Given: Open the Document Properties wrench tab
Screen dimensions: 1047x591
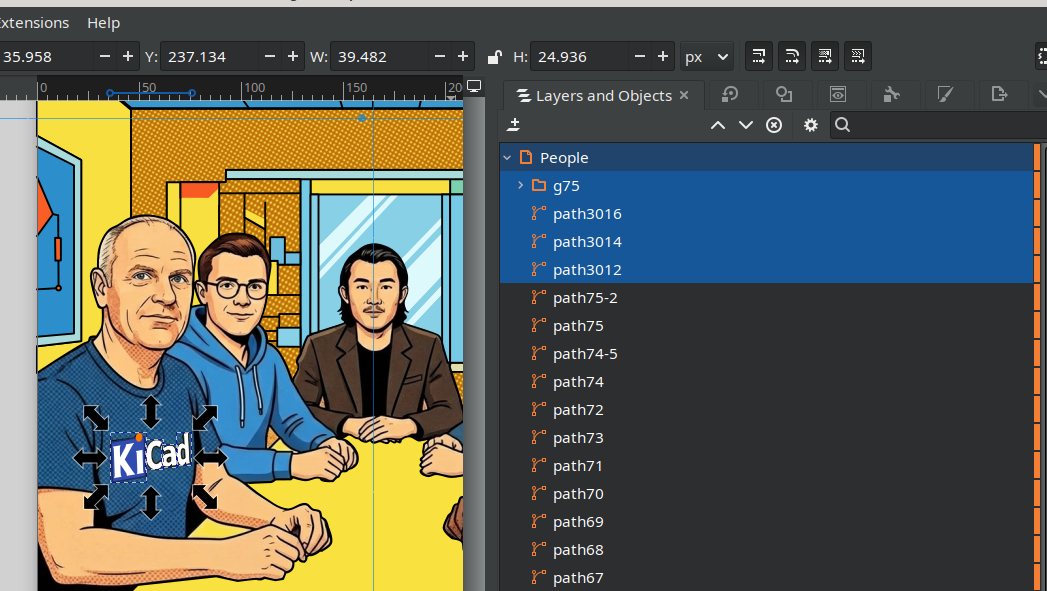Looking at the screenshot, I should pyautogui.click(x=891, y=95).
